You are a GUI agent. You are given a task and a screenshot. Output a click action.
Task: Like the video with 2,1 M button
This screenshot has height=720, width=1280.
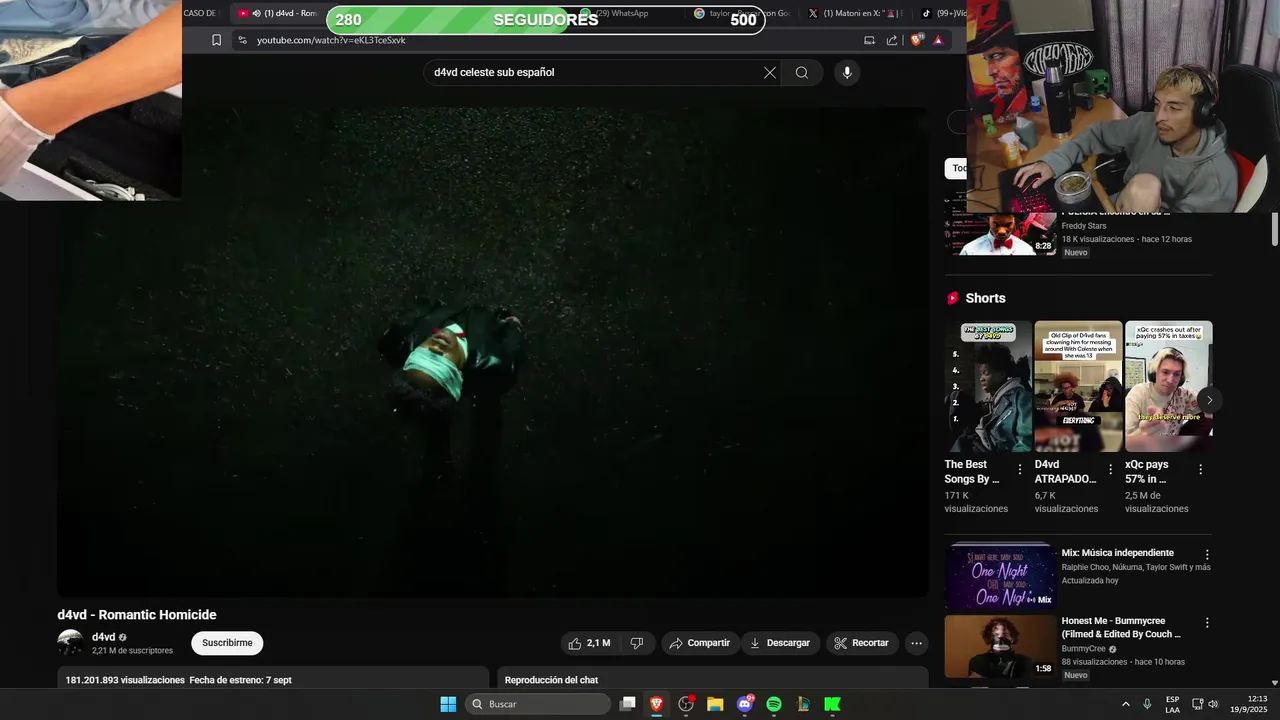click(588, 643)
